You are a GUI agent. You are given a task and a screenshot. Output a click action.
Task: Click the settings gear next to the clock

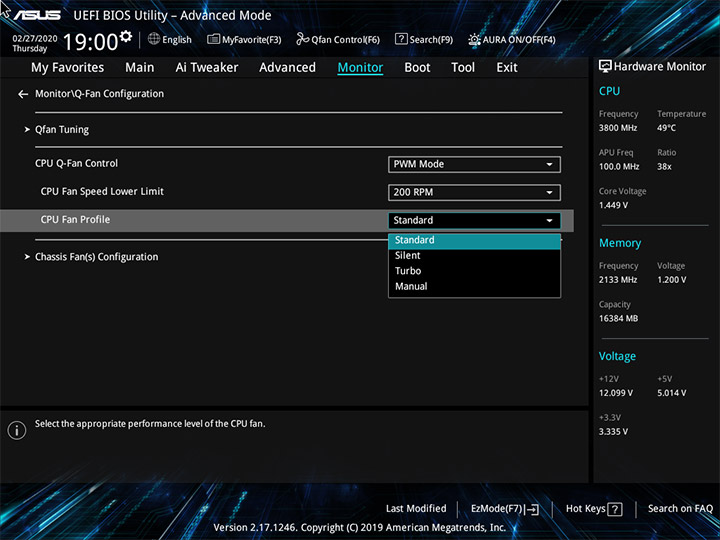click(126, 36)
